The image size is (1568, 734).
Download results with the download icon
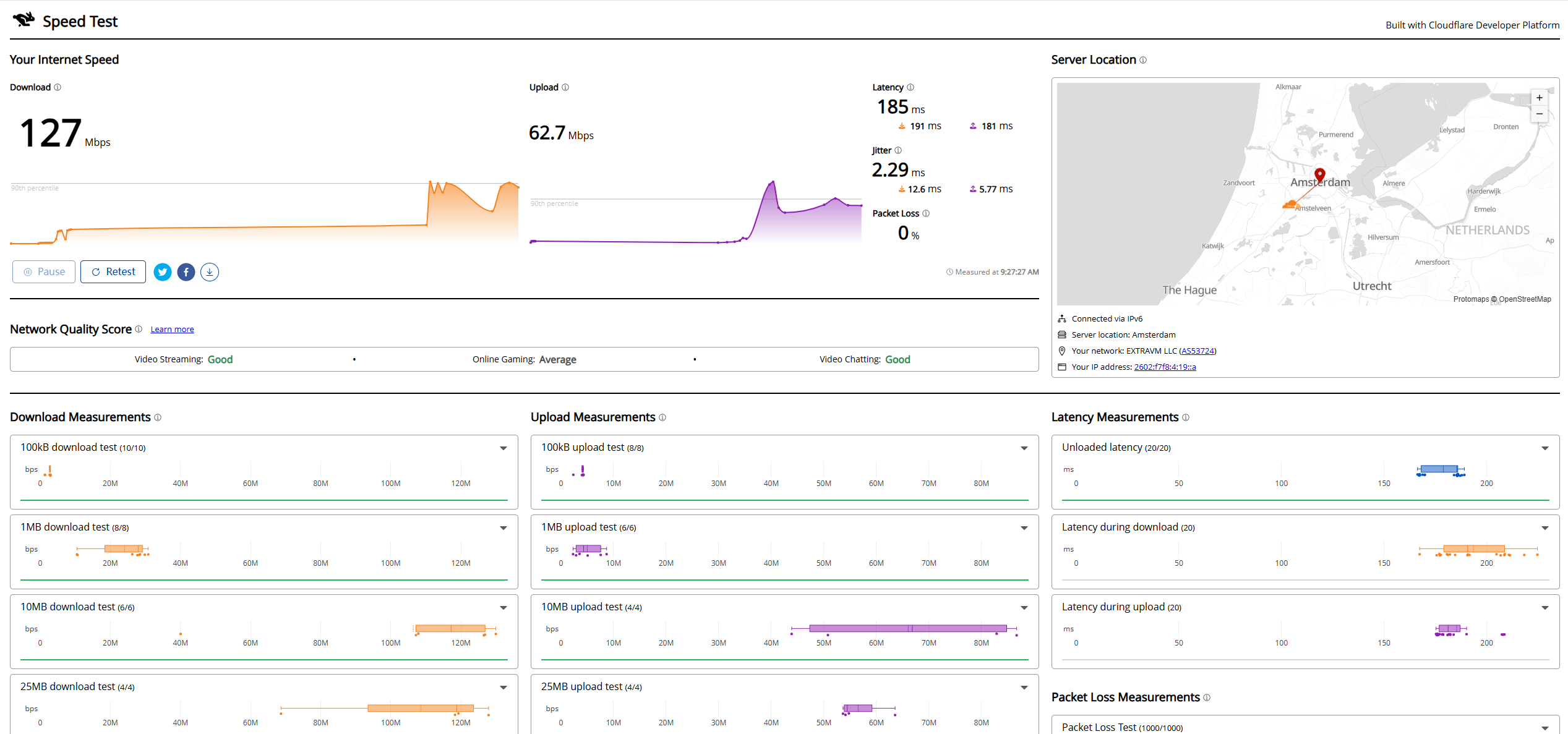tap(210, 272)
